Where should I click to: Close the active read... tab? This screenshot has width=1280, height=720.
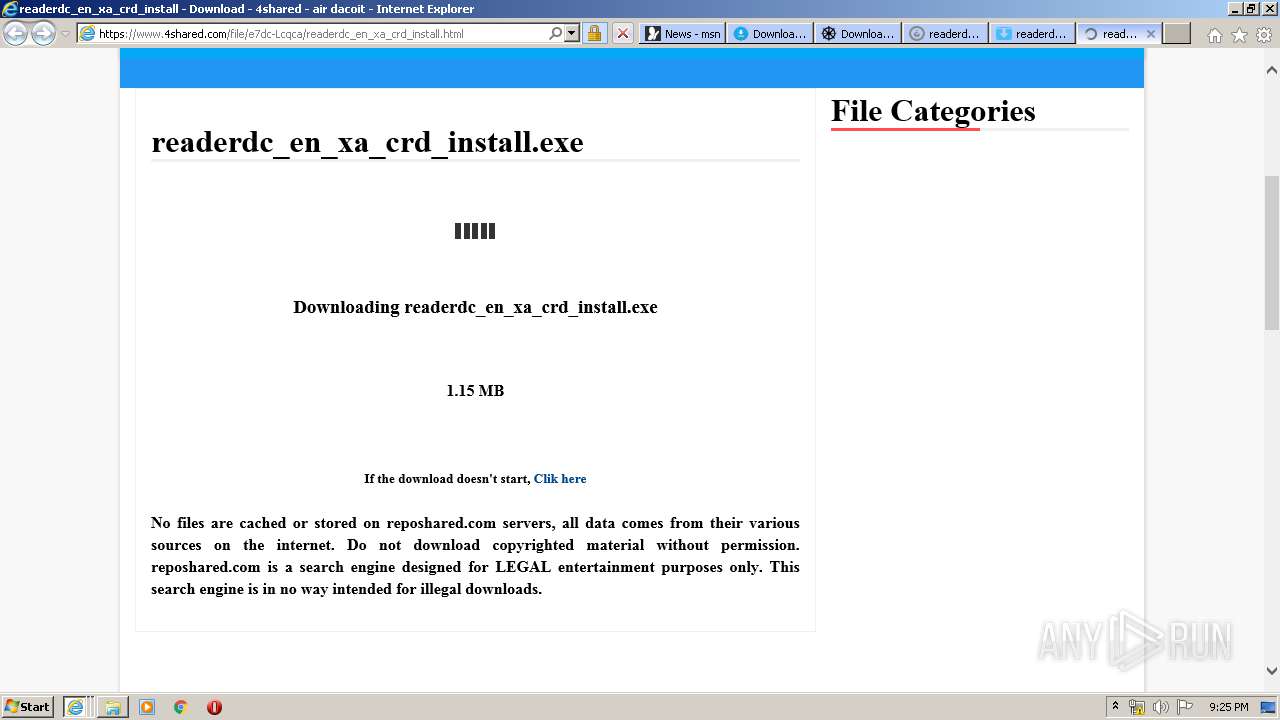(1150, 33)
